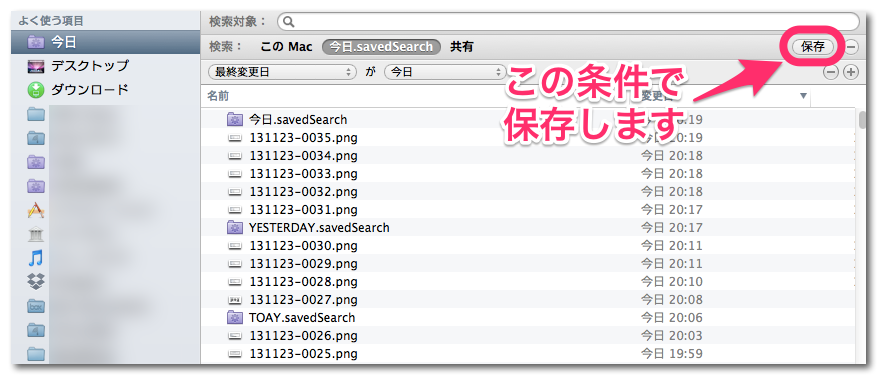This screenshot has width=877, height=375.
Task: Set search scope to 共有
Action: [461, 47]
